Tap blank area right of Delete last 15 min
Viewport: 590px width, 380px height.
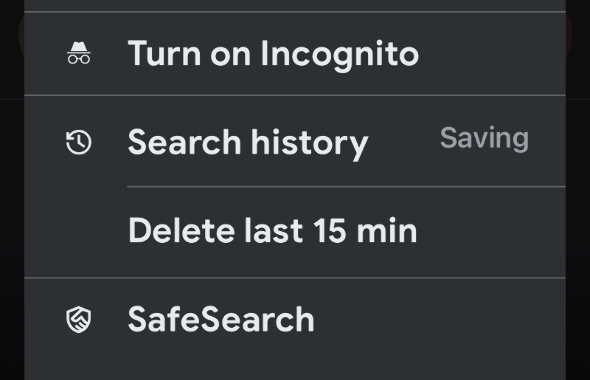tap(491, 232)
